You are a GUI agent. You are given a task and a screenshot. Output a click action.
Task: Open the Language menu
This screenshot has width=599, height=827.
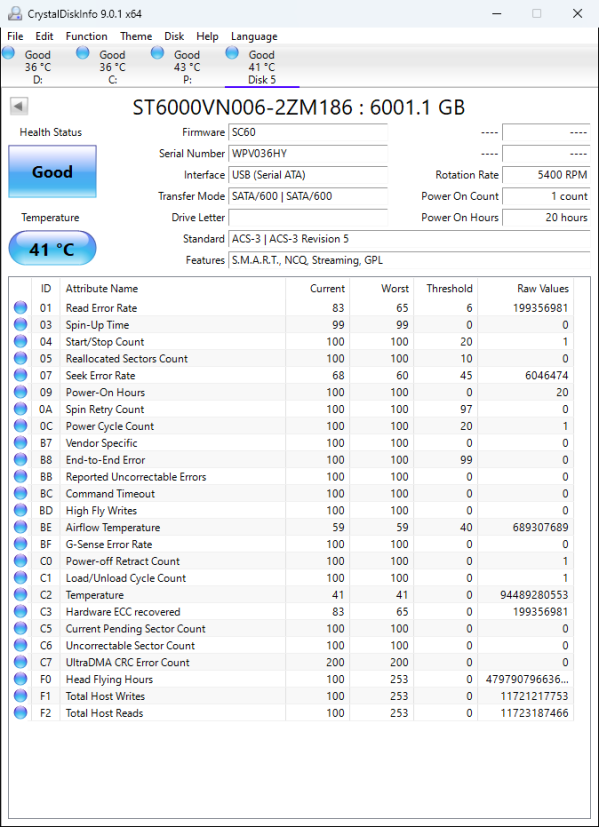click(x=254, y=36)
